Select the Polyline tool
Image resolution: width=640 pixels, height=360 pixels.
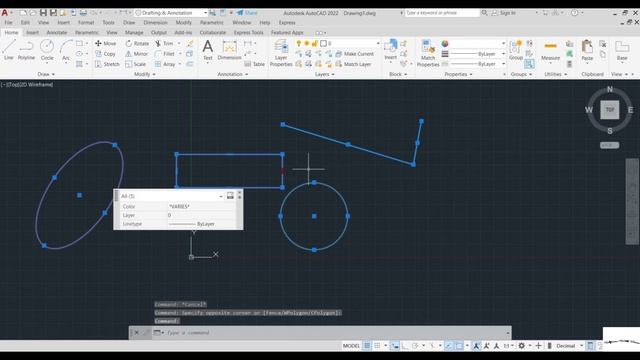27,50
